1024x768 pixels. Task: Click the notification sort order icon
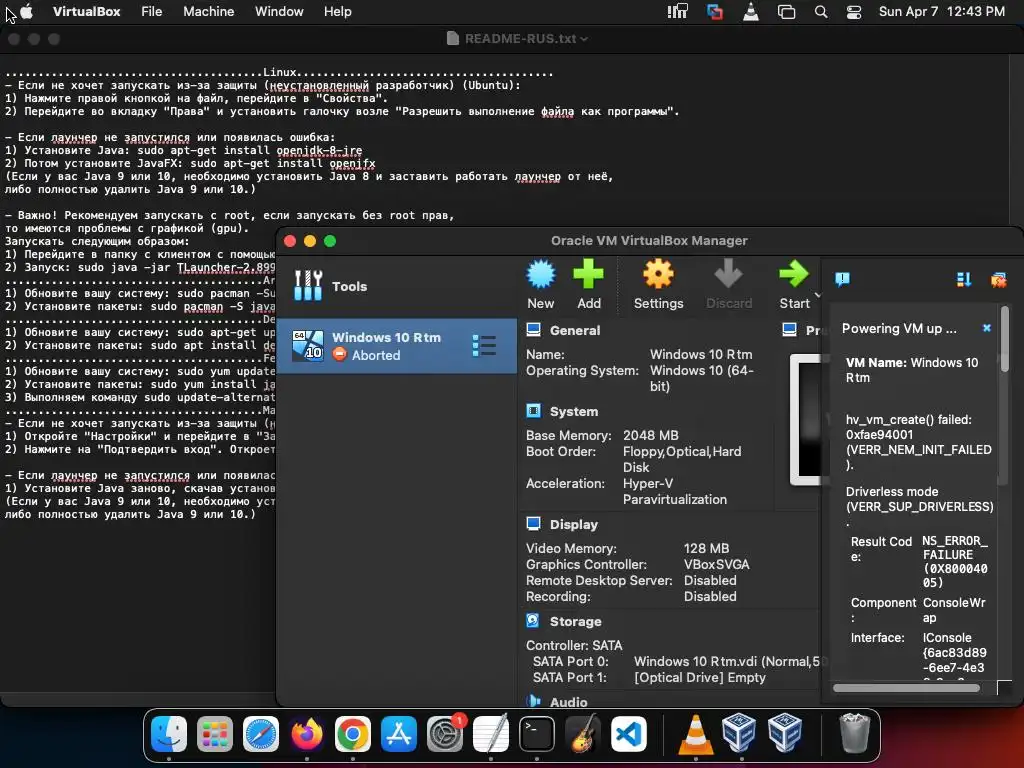click(x=963, y=280)
